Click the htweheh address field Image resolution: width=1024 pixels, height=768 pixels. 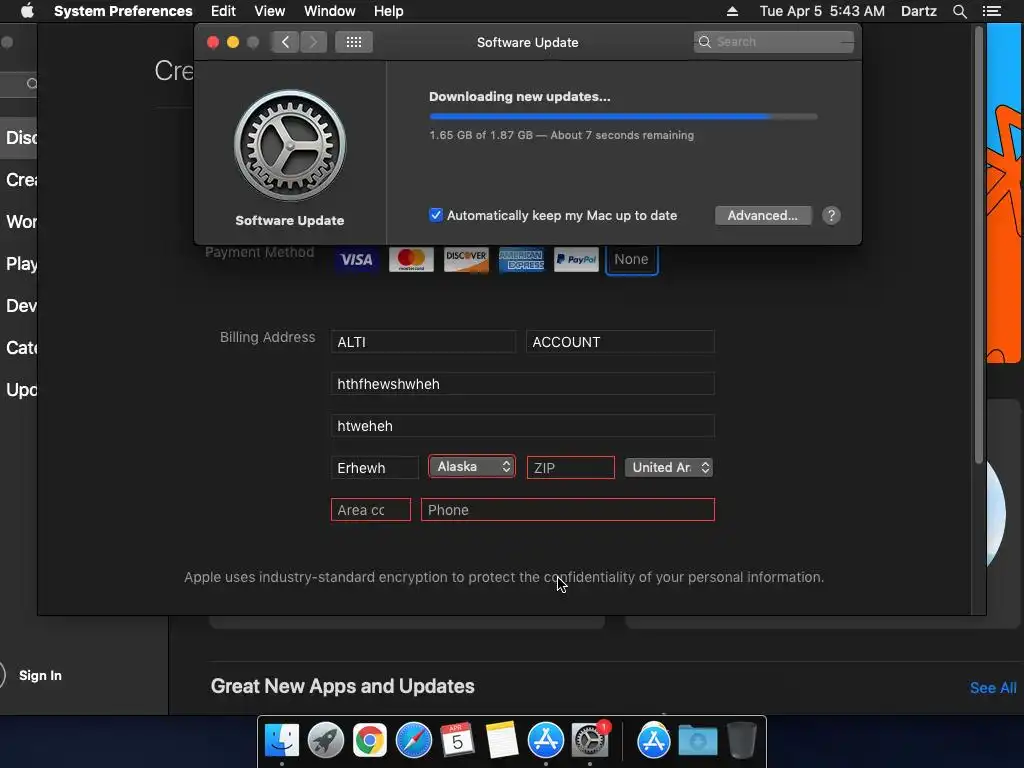522,426
